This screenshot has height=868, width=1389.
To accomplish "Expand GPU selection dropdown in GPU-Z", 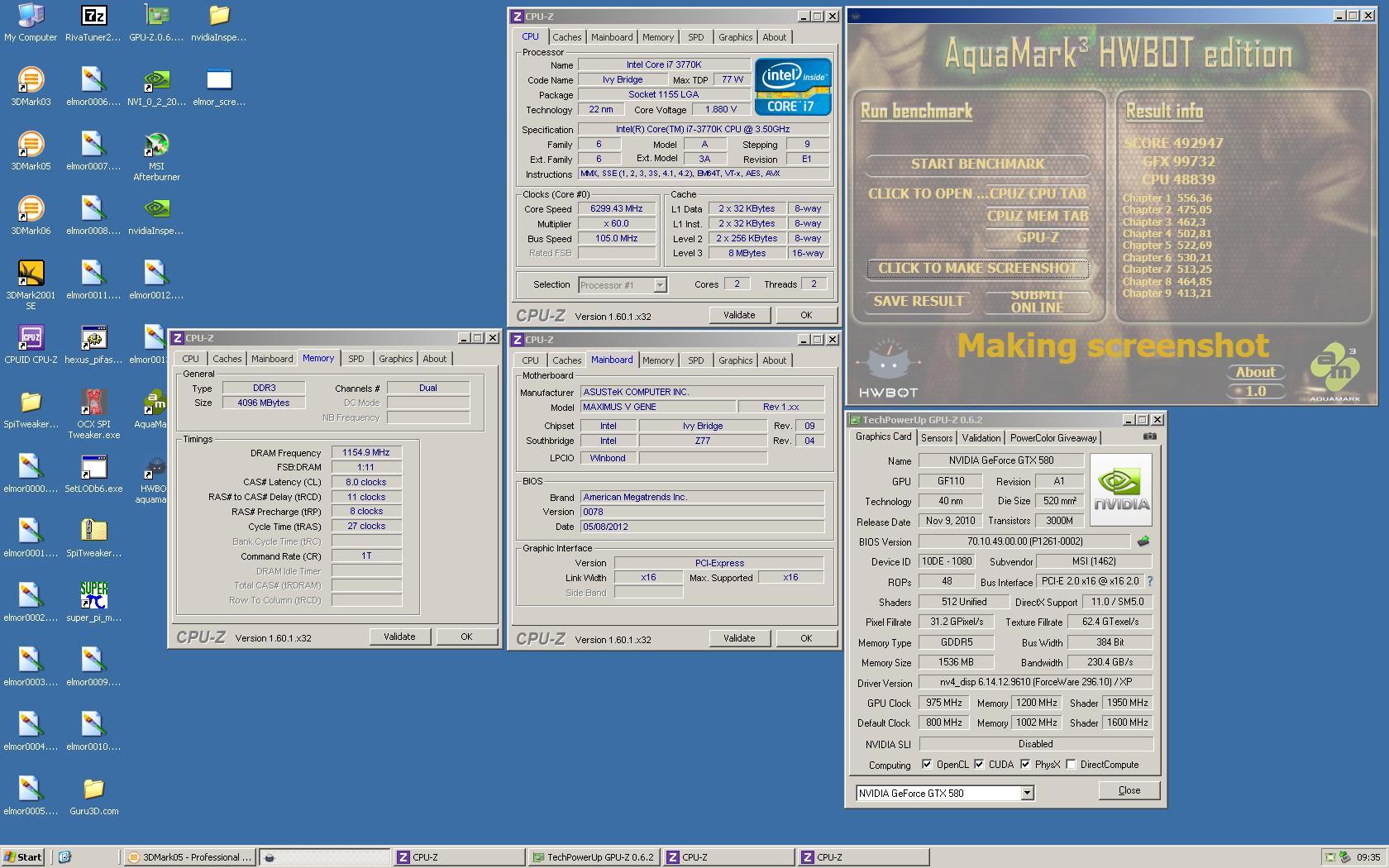I will (1027, 793).
